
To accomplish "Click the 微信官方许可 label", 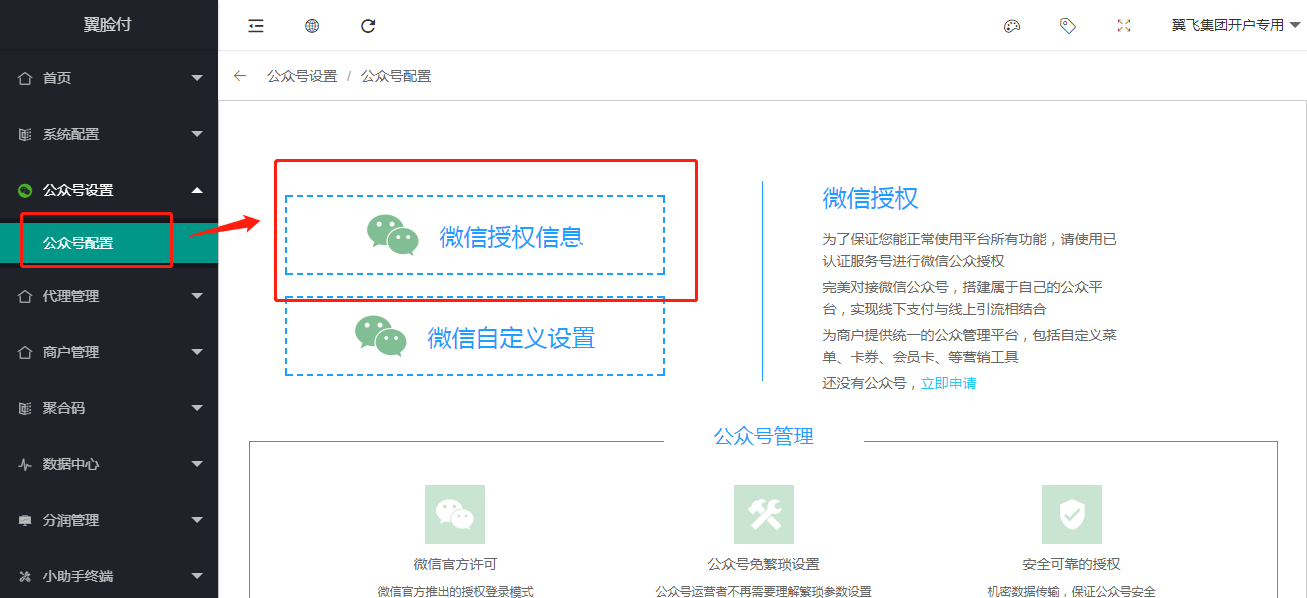I will 455,564.
